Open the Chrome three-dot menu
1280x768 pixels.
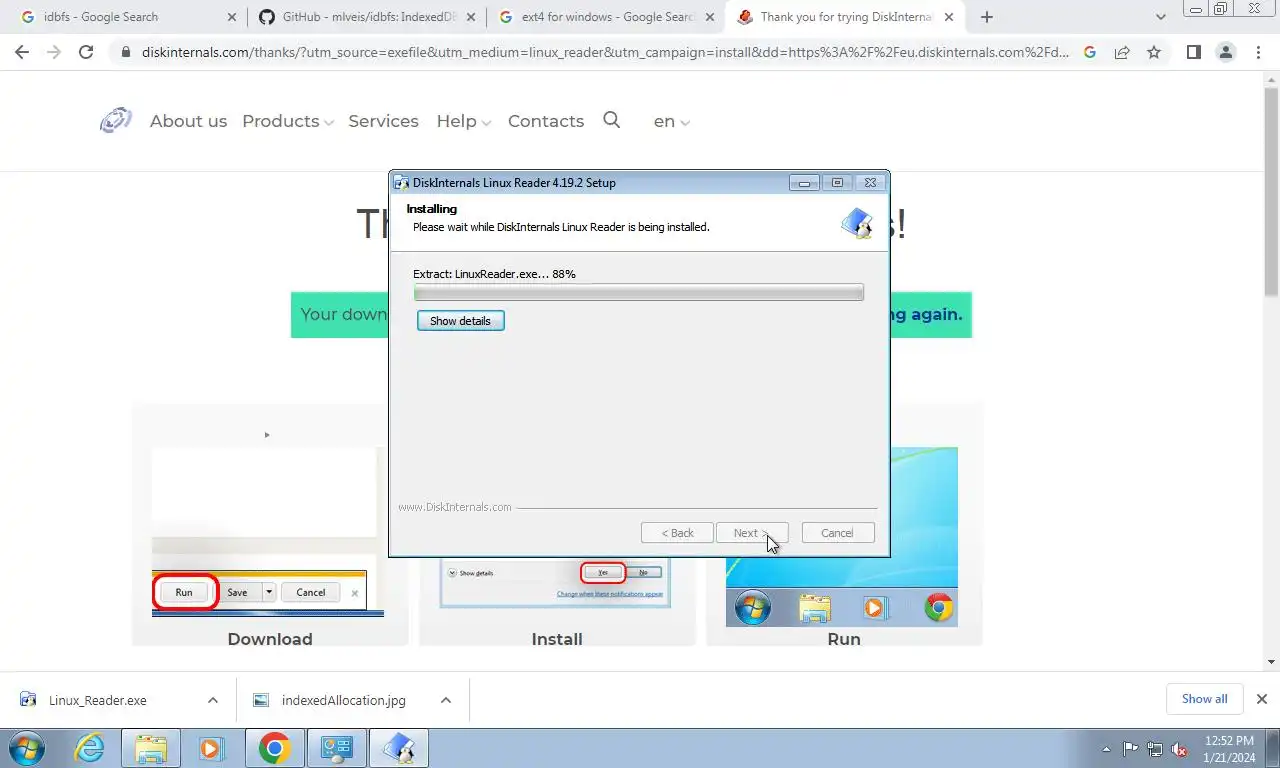[1258, 52]
